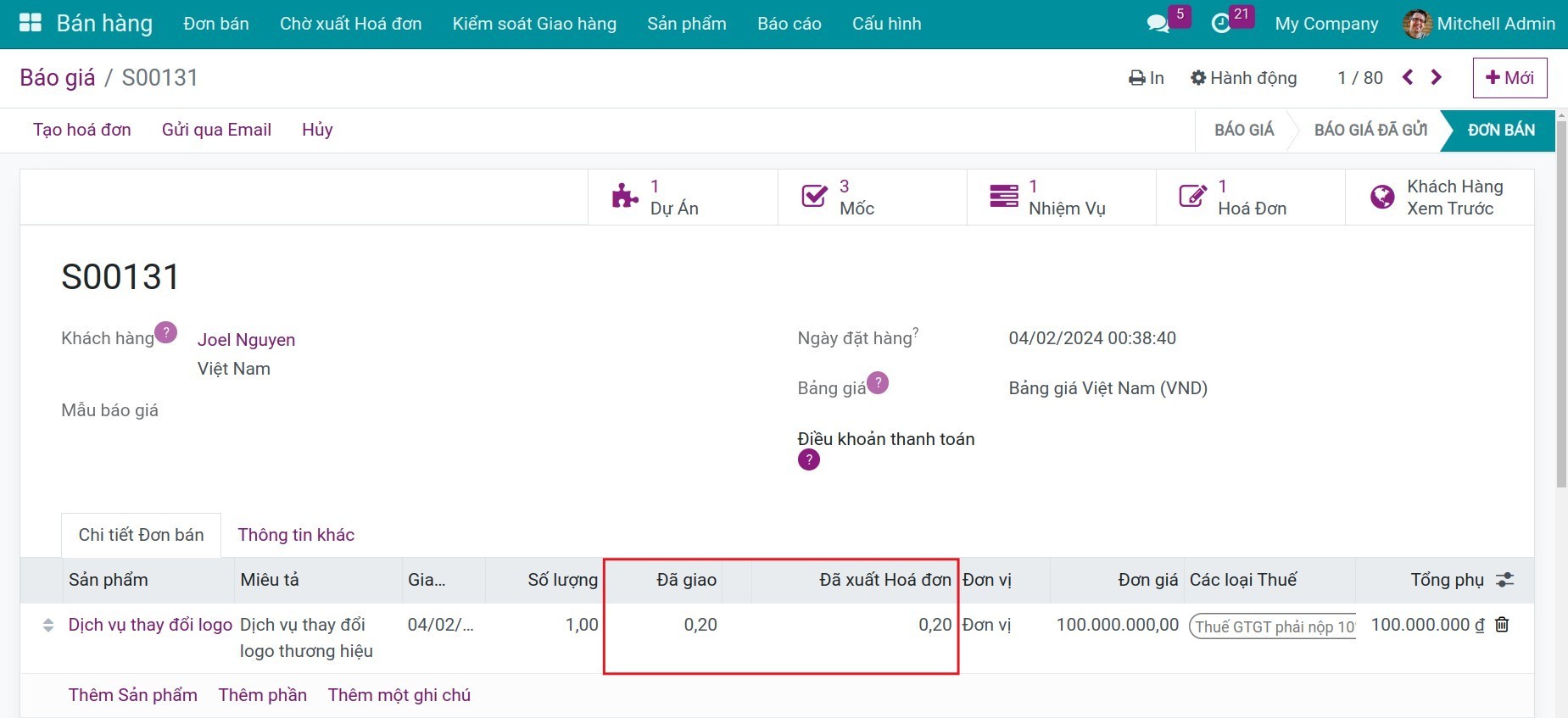Click the Tạo hoá đơn button

[82, 130]
